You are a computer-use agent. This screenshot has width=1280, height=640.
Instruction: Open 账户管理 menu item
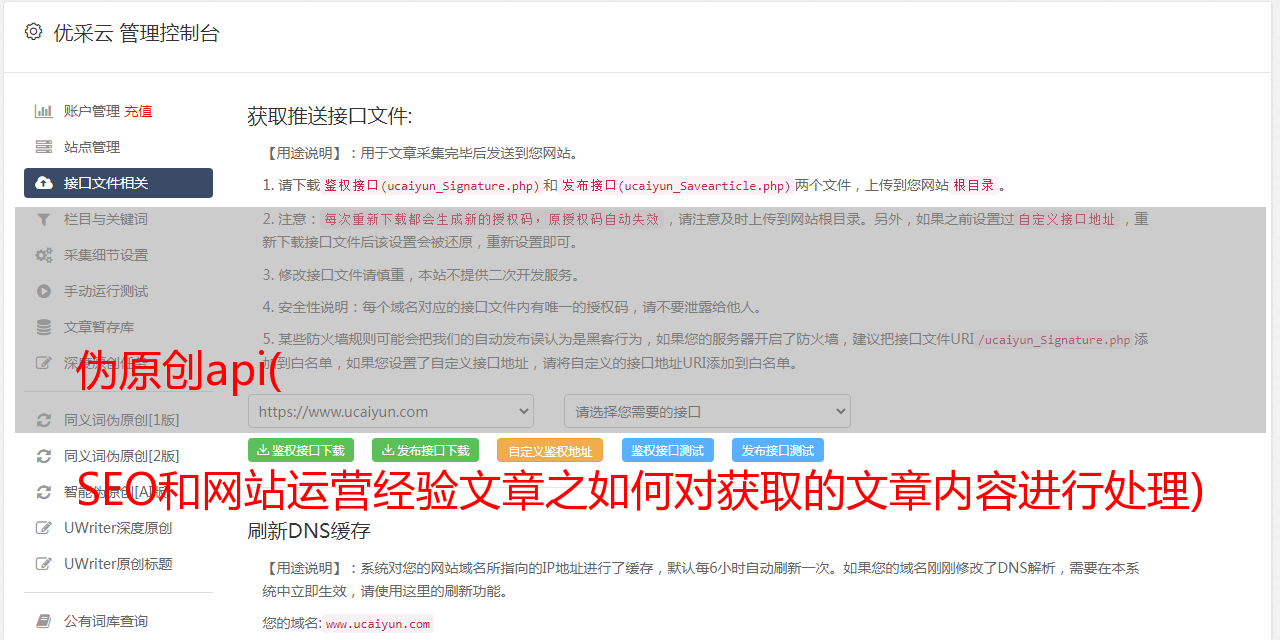92,111
